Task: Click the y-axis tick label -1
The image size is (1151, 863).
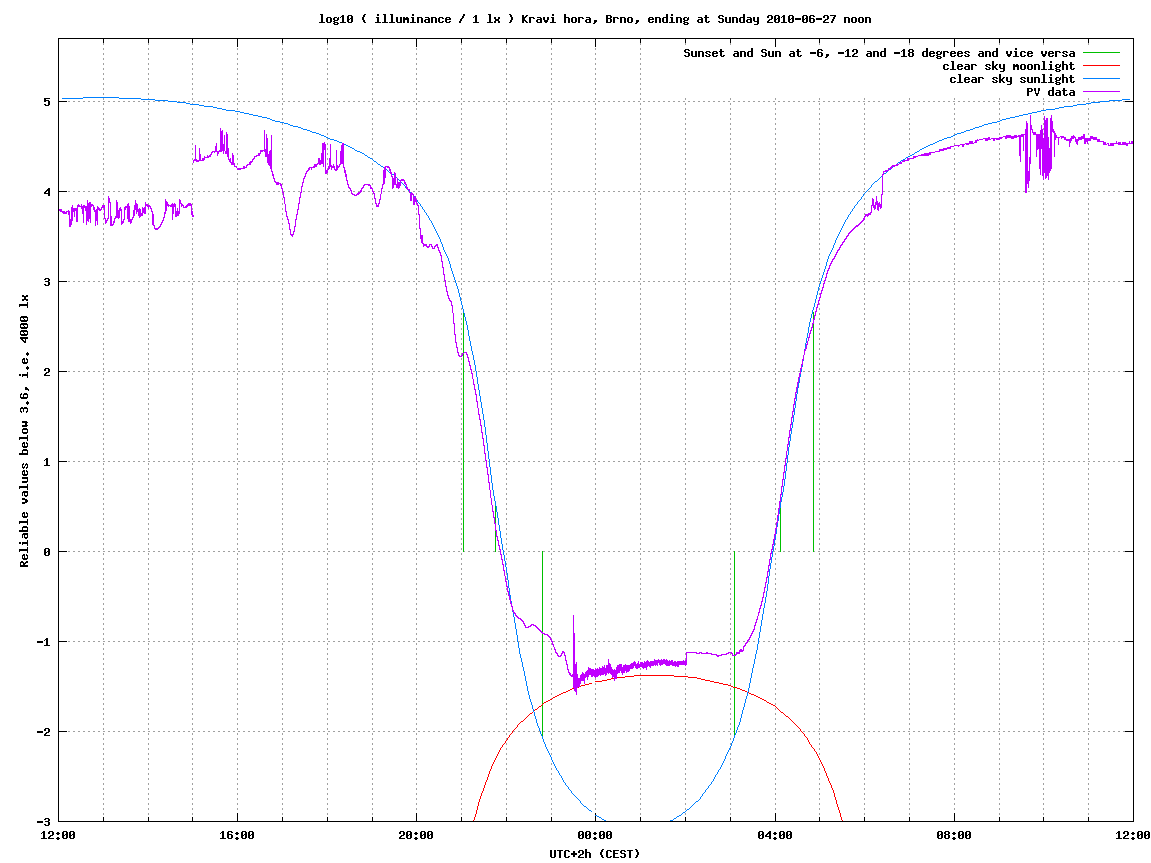Action: click(x=44, y=642)
